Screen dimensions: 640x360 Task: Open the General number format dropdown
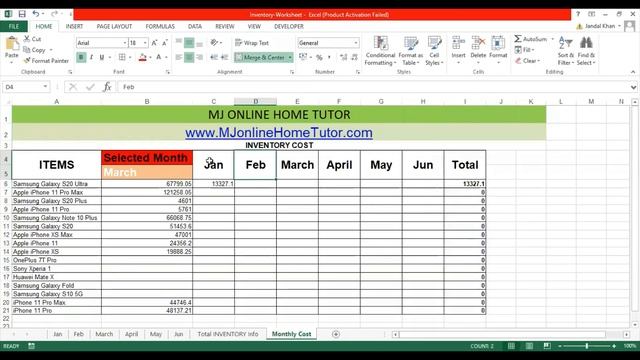pyautogui.click(x=356, y=43)
